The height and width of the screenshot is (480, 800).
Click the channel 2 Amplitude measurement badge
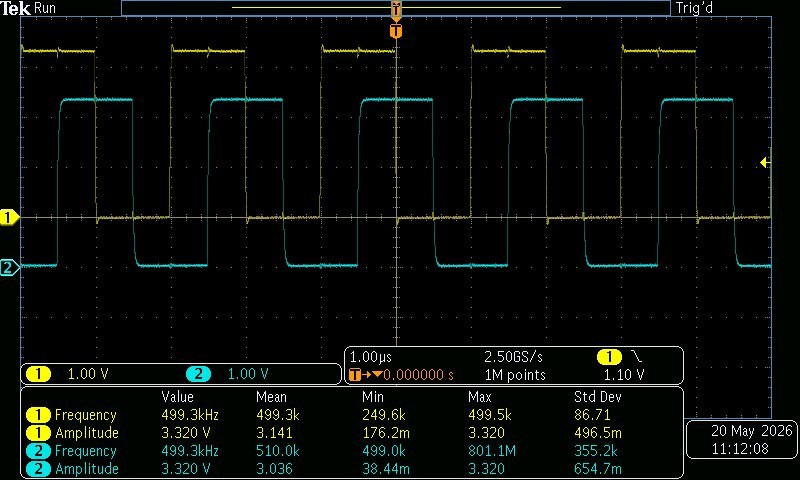38,469
